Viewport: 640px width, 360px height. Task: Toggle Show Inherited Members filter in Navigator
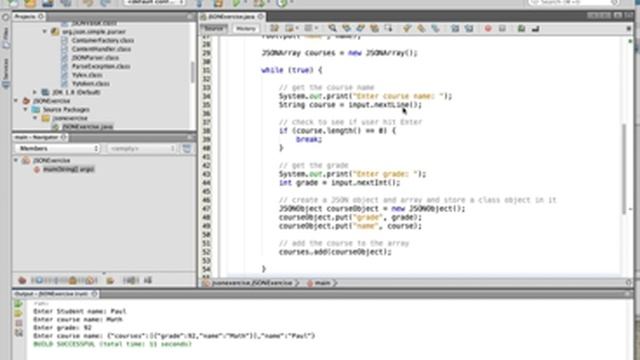click(22, 280)
